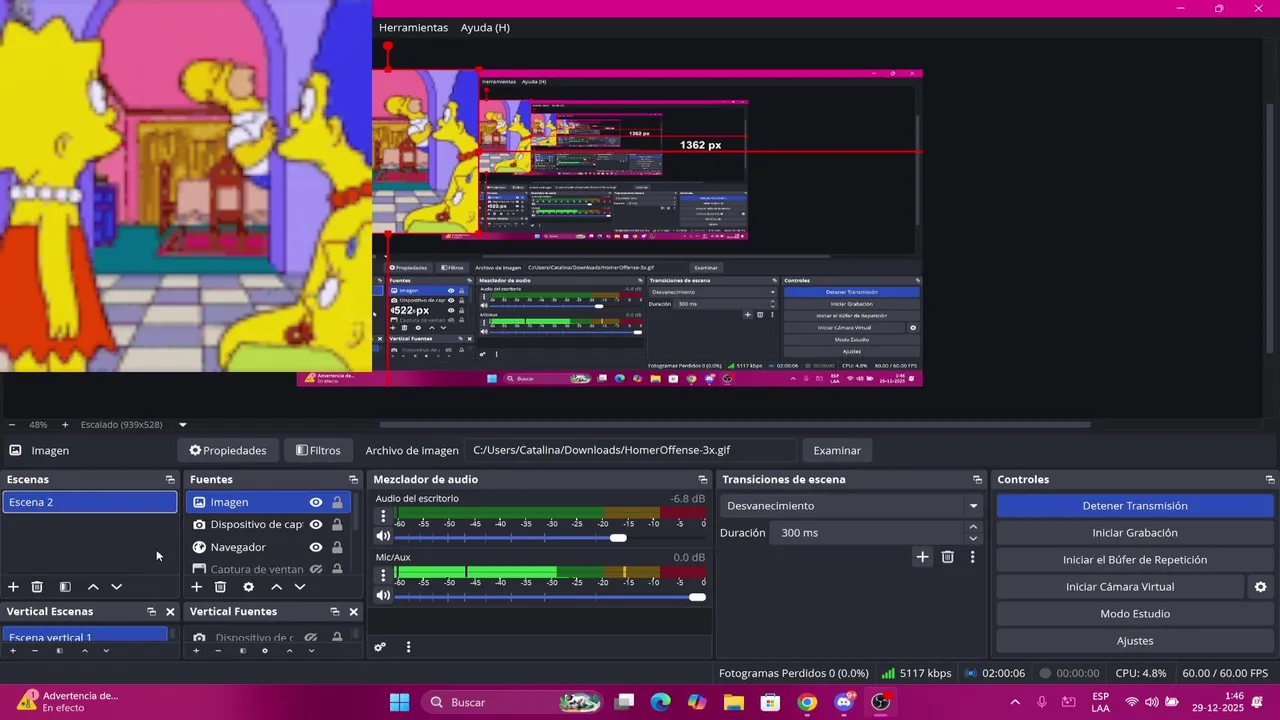
Task: Float the Controles dock with popout icon
Action: click(1270, 480)
